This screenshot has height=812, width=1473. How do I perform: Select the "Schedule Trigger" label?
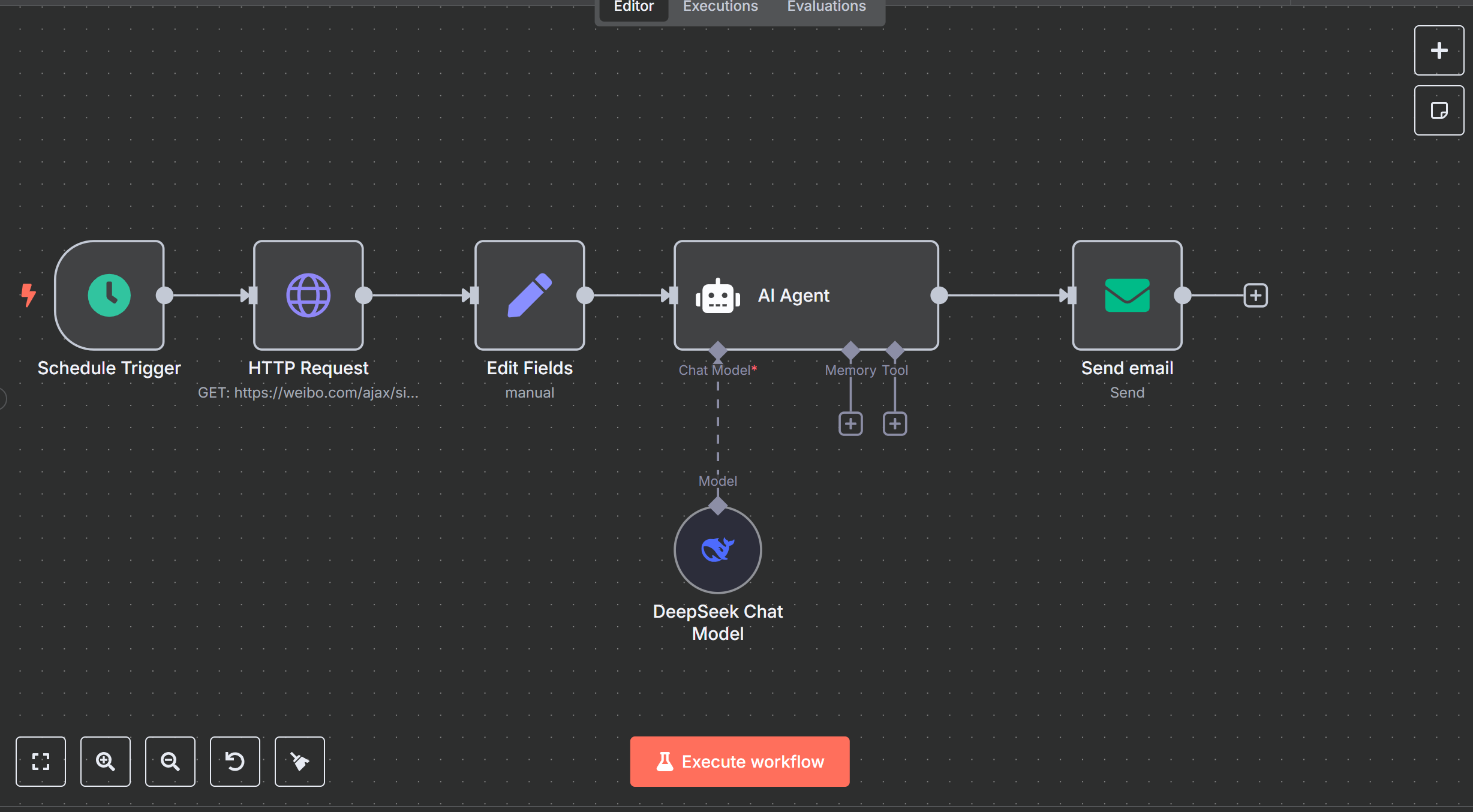[x=109, y=368]
